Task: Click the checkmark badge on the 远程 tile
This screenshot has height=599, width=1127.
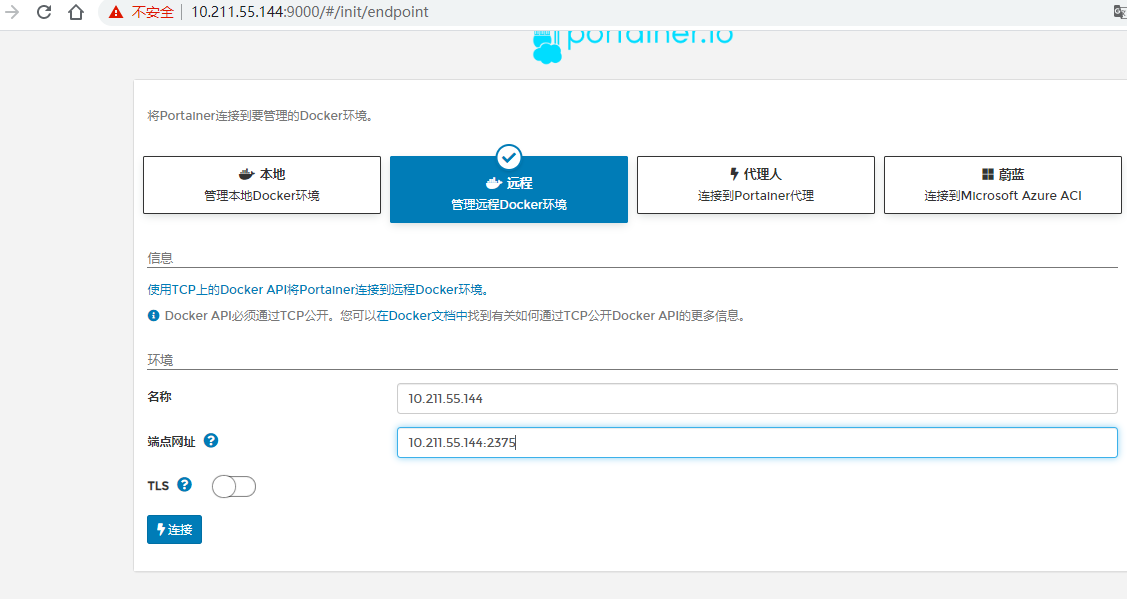Action: tap(509, 157)
